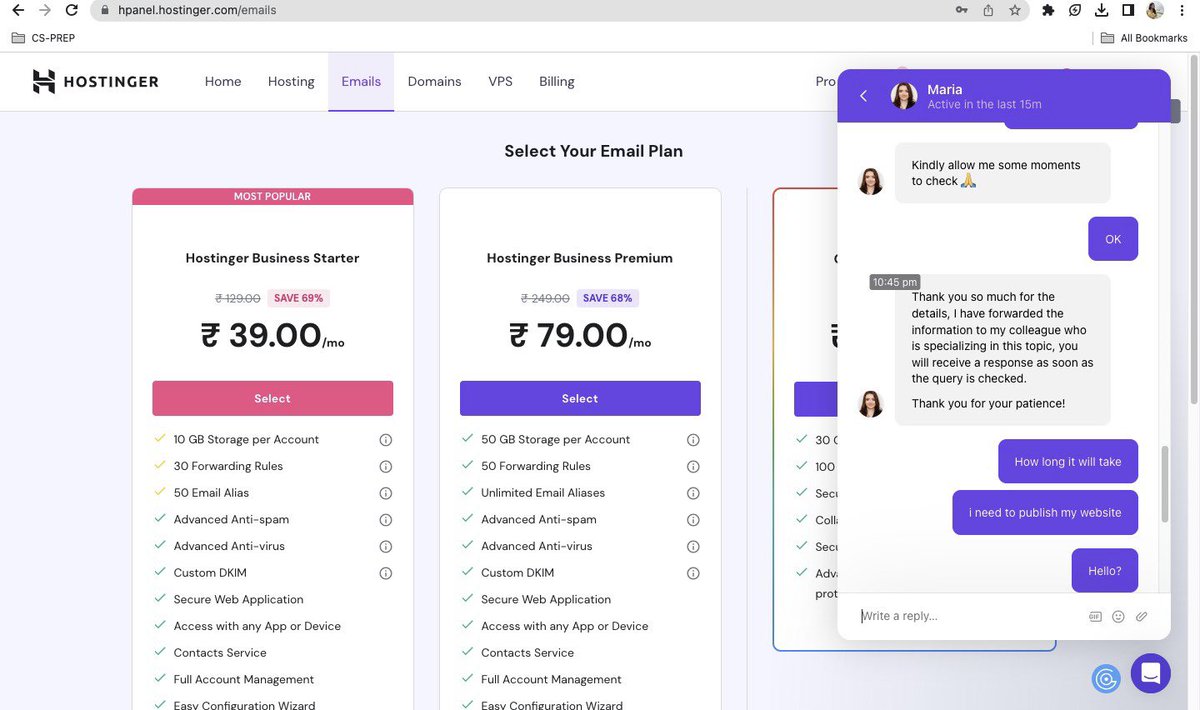Click the browser back arrow
This screenshot has width=1200, height=710.
pos(18,10)
